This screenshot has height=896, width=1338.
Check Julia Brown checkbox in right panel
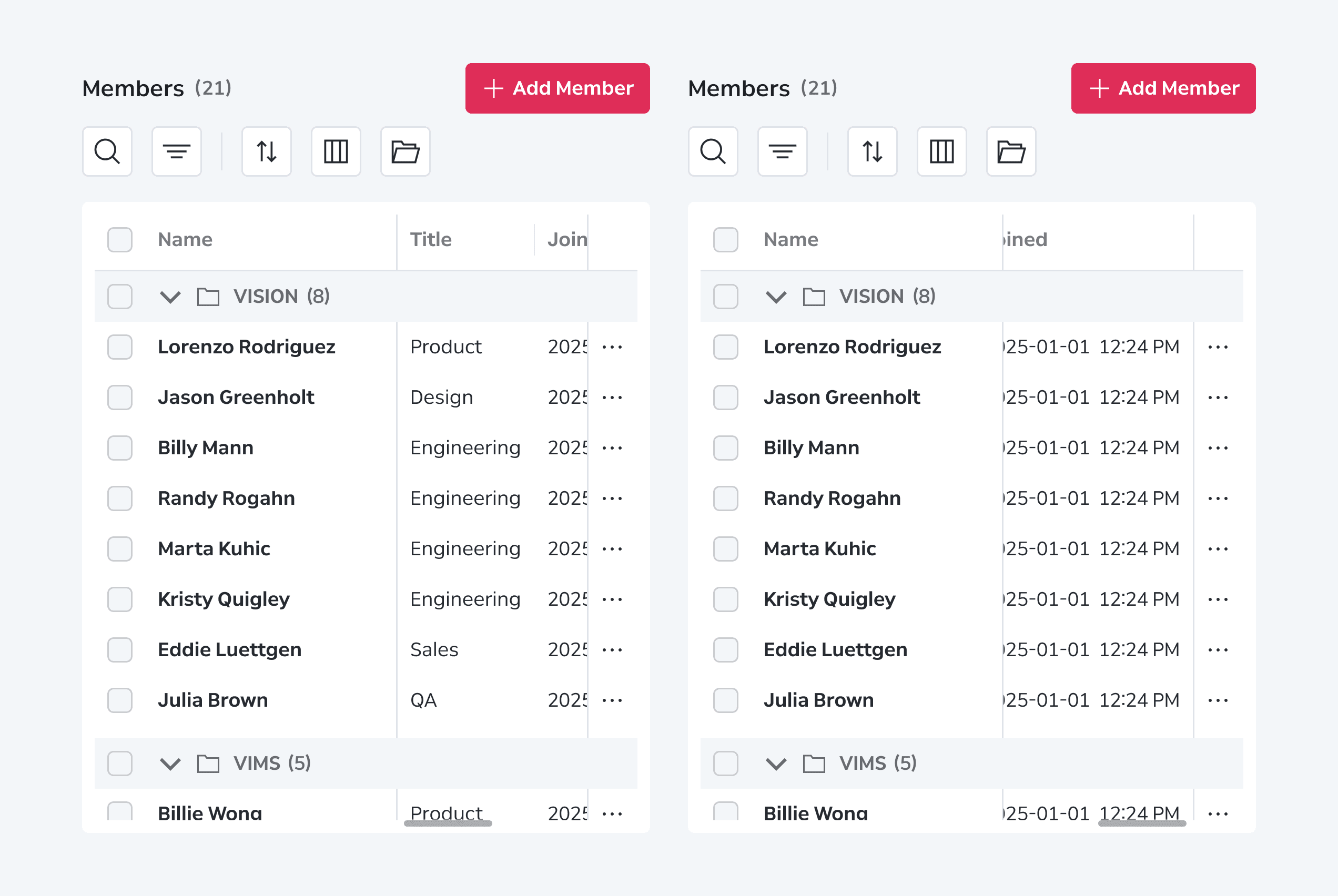[x=726, y=700]
